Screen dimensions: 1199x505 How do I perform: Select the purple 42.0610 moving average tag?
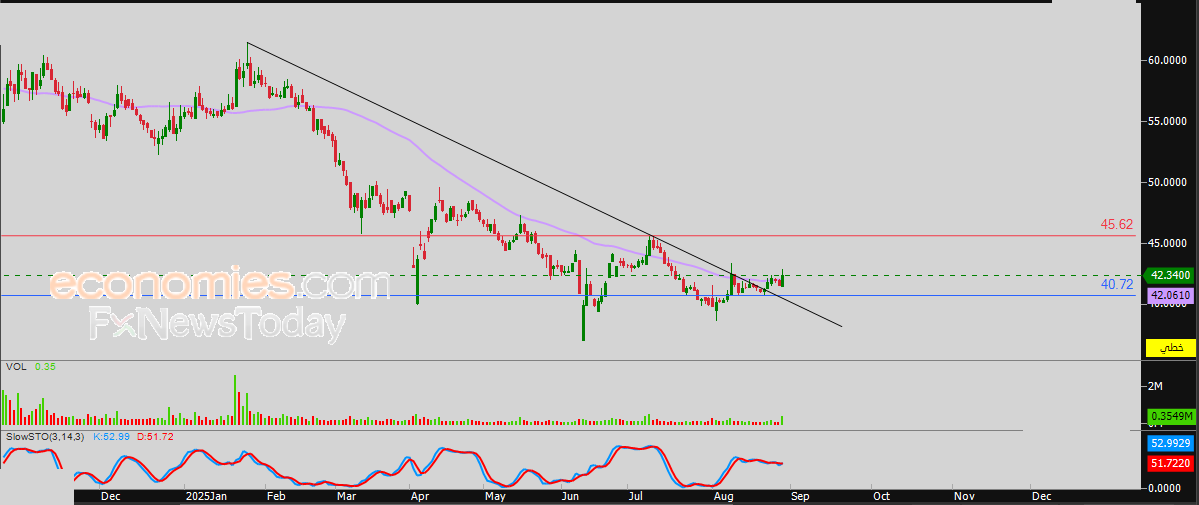click(1169, 295)
